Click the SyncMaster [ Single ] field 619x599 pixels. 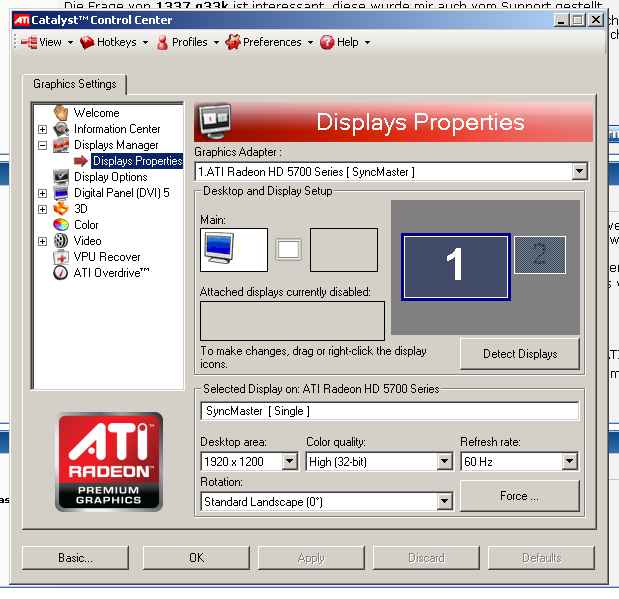(389, 411)
